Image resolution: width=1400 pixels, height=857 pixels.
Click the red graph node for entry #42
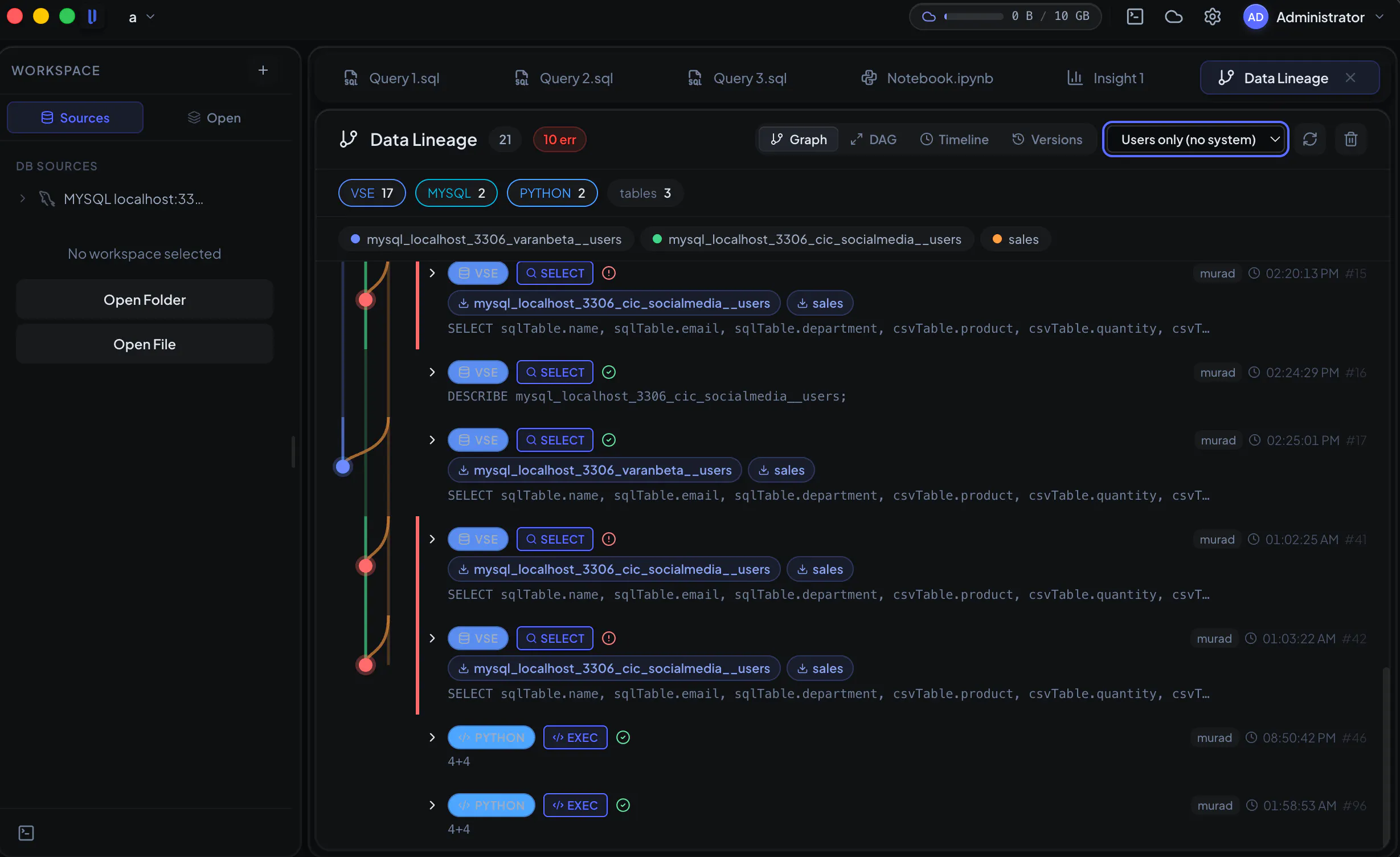pos(366,665)
